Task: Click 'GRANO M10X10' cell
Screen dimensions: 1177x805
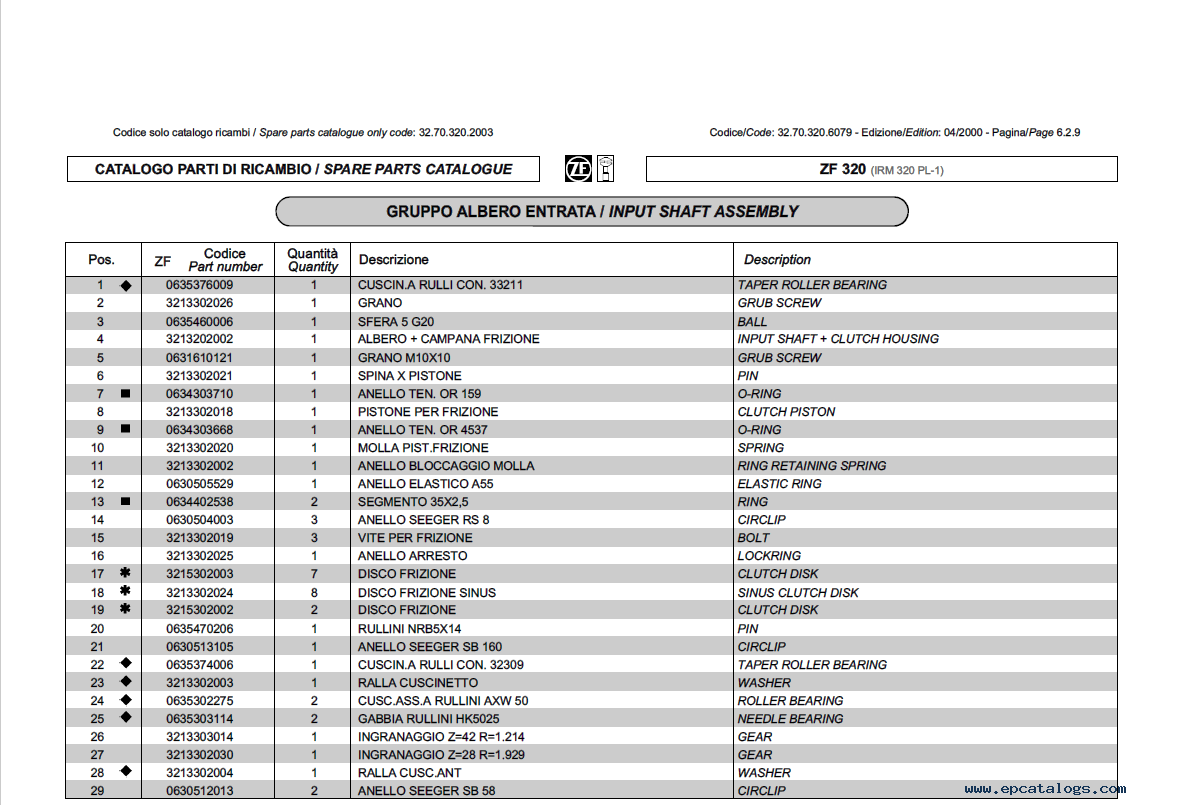Action: click(x=404, y=358)
